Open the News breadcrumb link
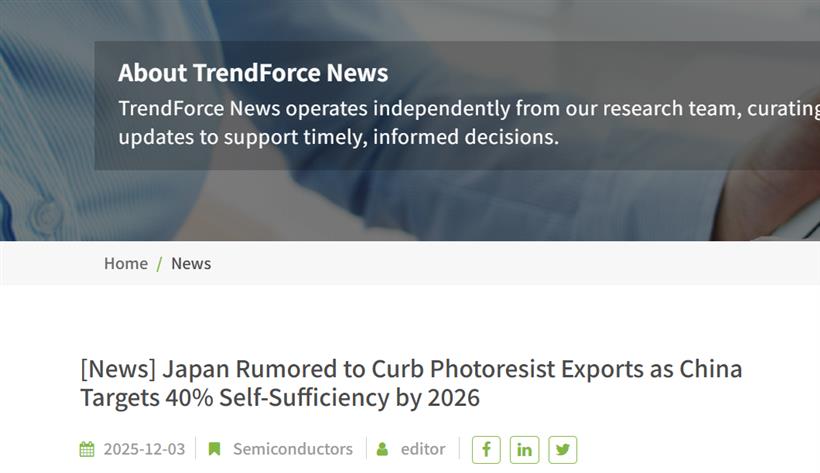The image size is (820, 473). coord(191,263)
